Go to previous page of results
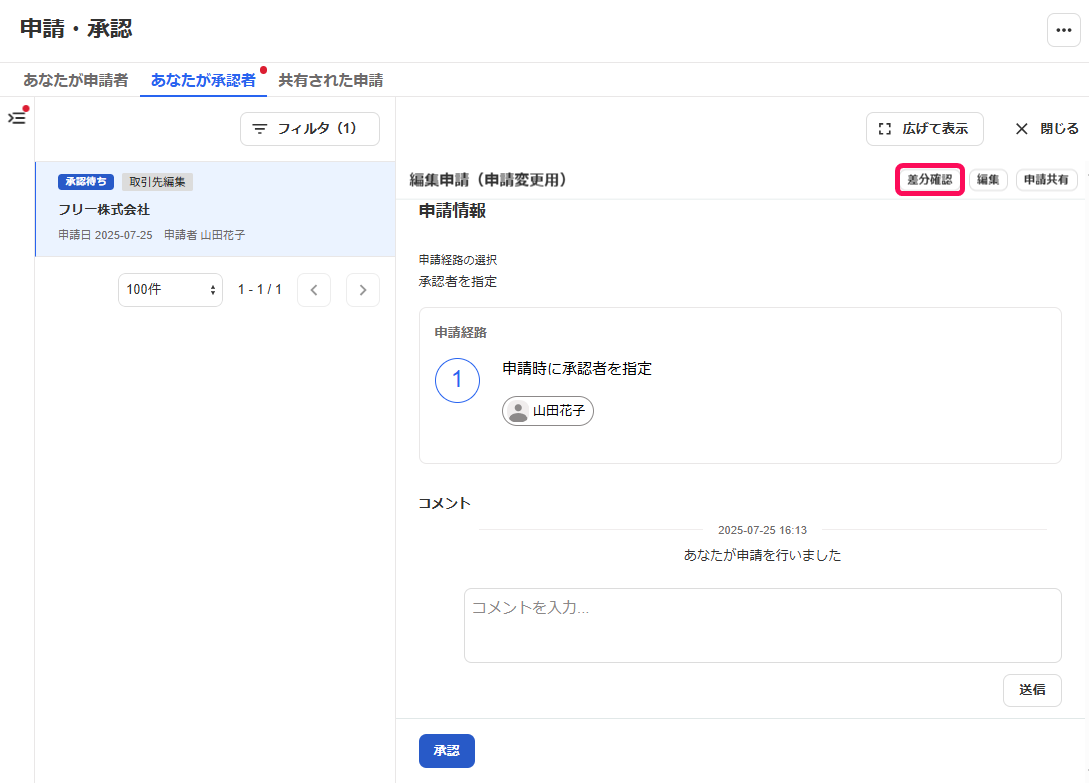Viewport: 1089px width, 783px height. [314, 290]
